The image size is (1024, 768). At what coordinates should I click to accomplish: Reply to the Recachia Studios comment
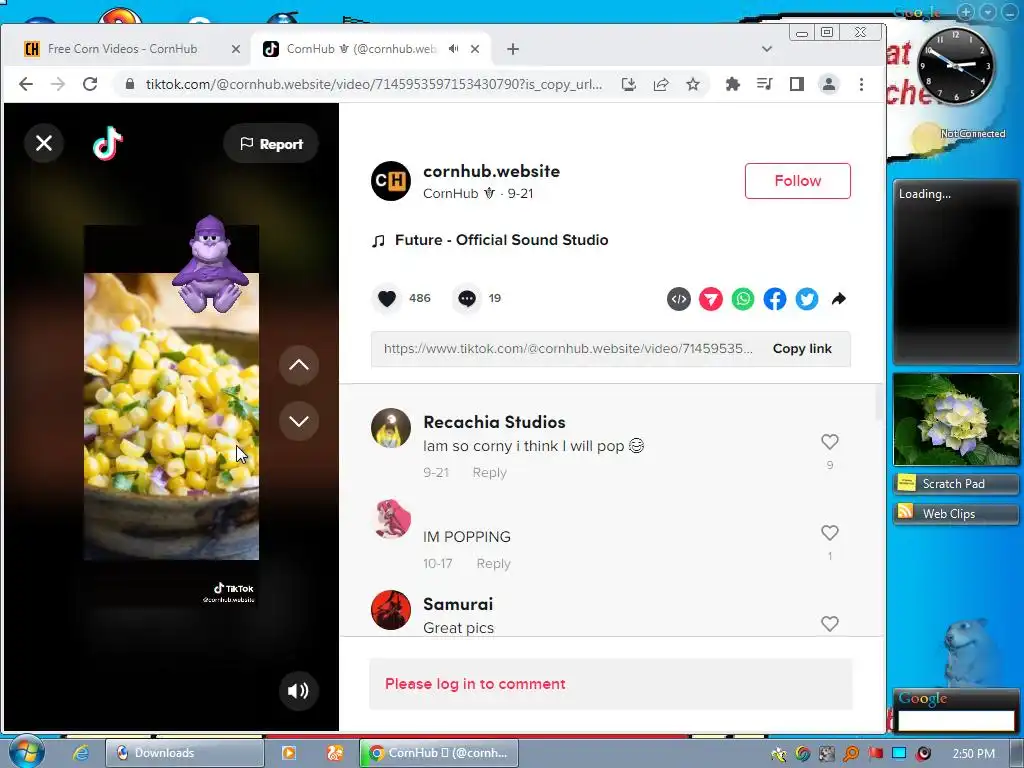[489, 472]
